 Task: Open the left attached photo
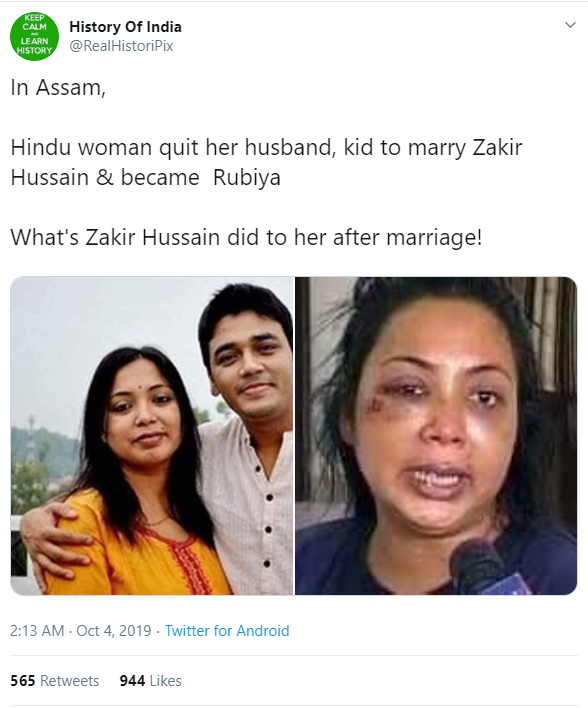[152, 436]
